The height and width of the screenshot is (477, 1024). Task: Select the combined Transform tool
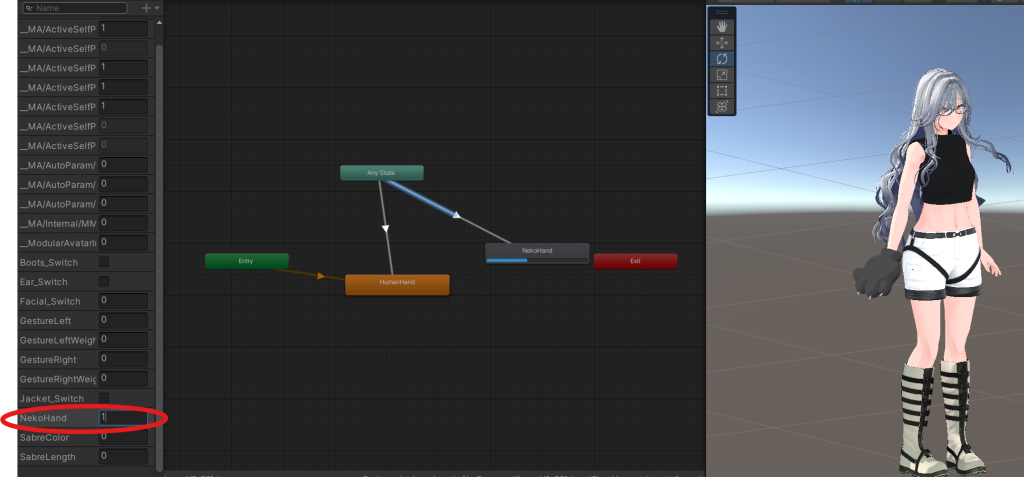722,107
